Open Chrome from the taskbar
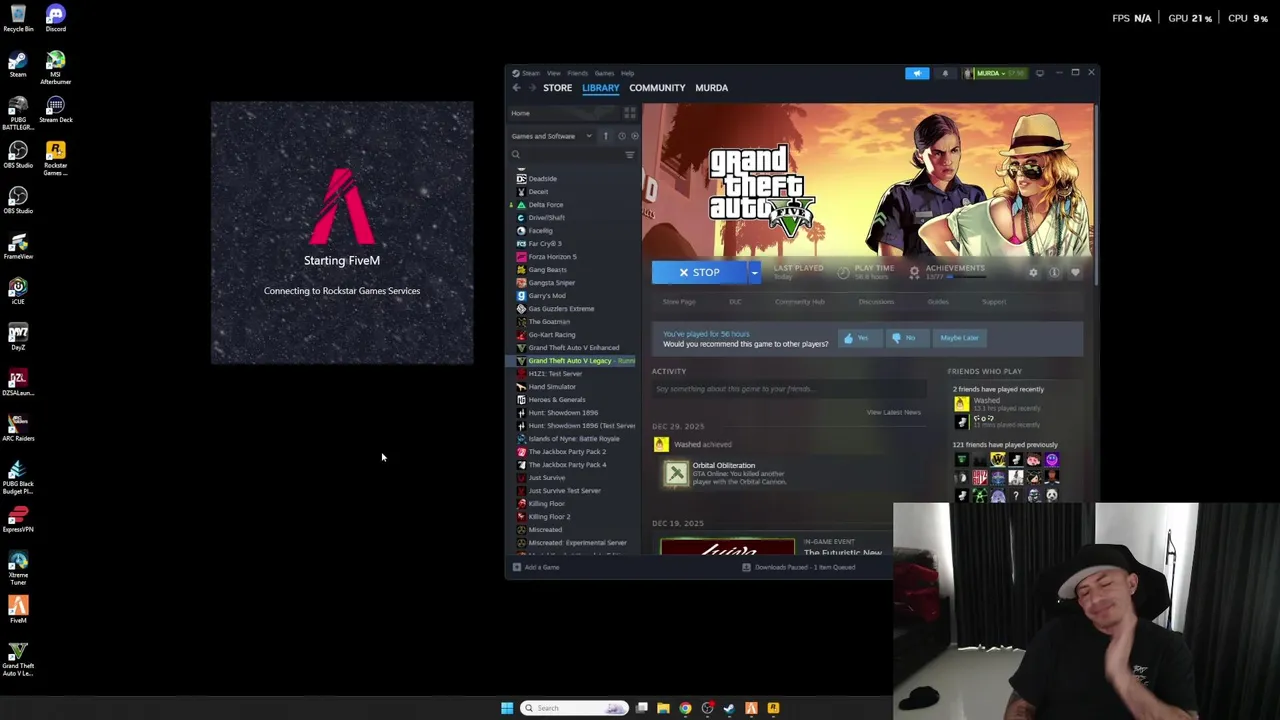 [x=685, y=708]
